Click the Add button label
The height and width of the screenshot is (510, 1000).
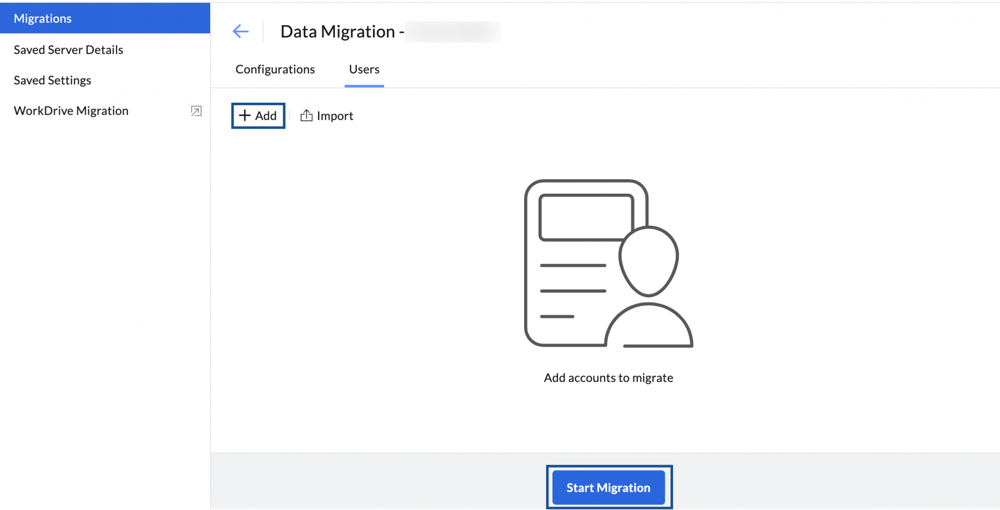tap(266, 115)
